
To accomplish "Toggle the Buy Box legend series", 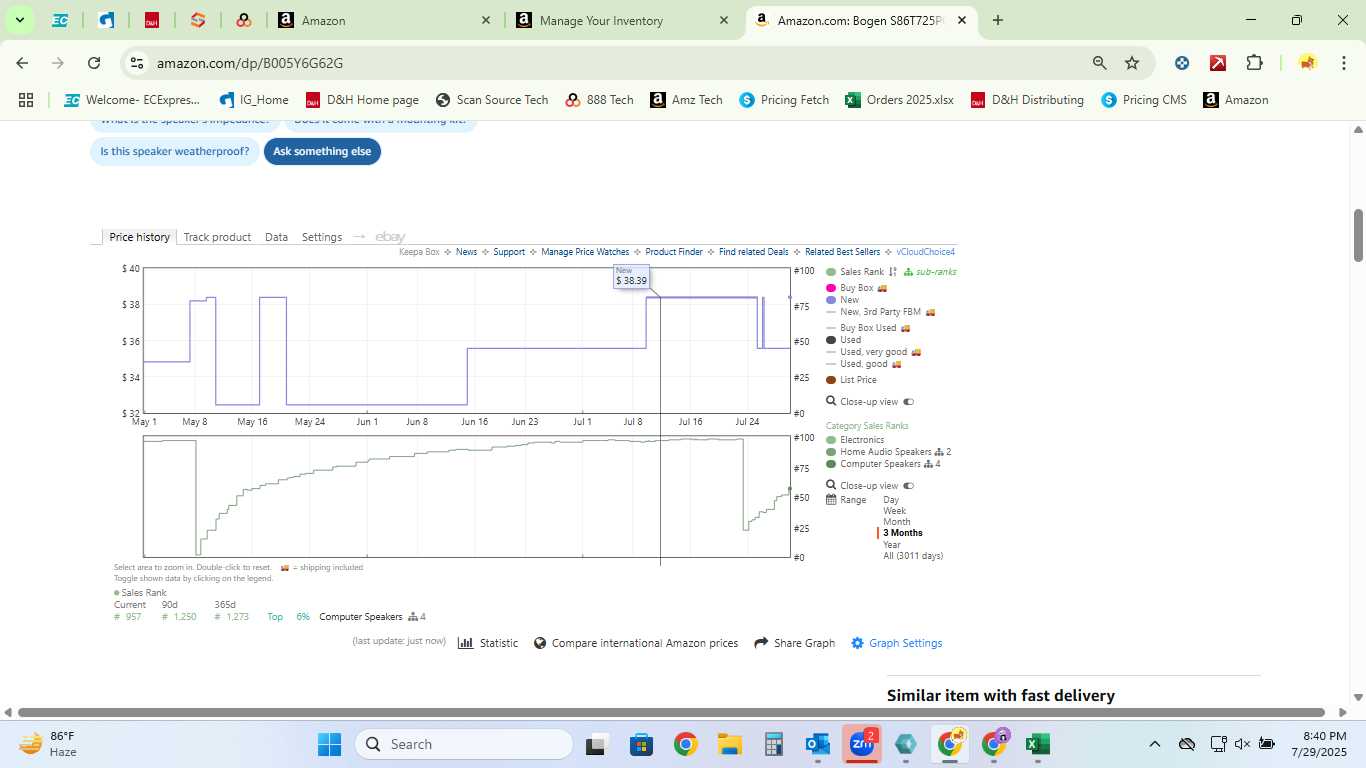I will tap(856, 288).
